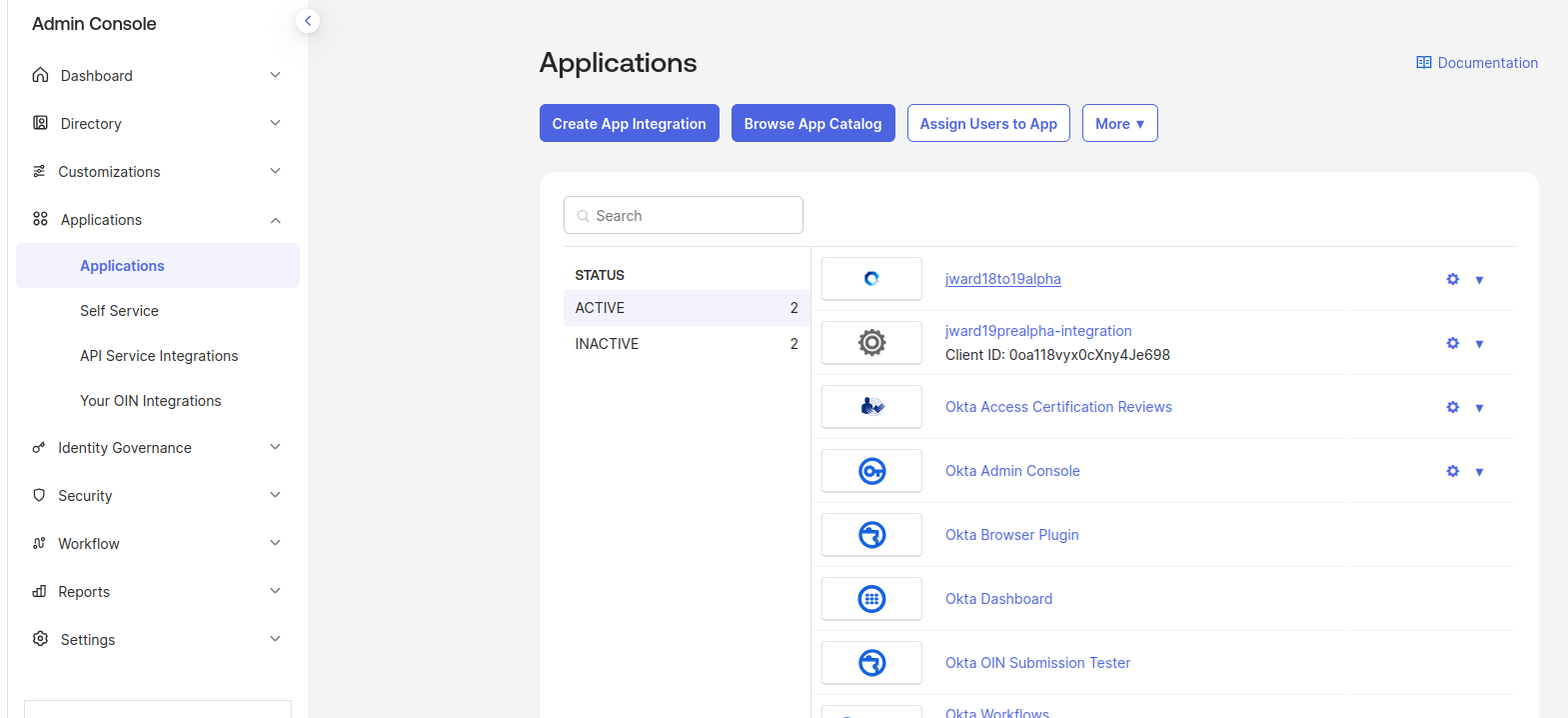This screenshot has height=718, width=1568.
Task: Expand the Workflow menu chevron
Action: click(x=275, y=543)
